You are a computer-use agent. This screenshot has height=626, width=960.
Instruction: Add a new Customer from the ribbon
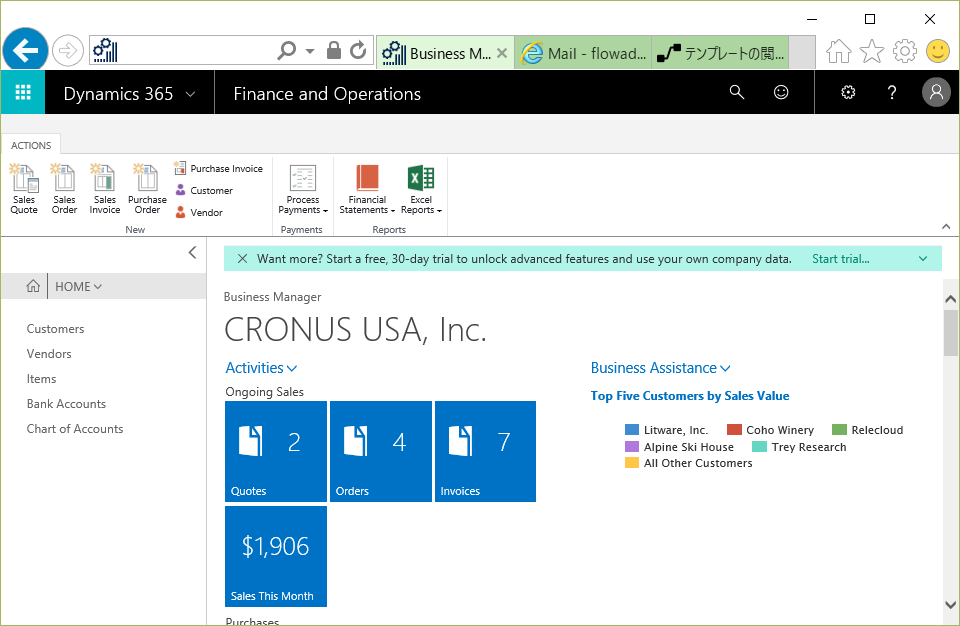coord(204,190)
